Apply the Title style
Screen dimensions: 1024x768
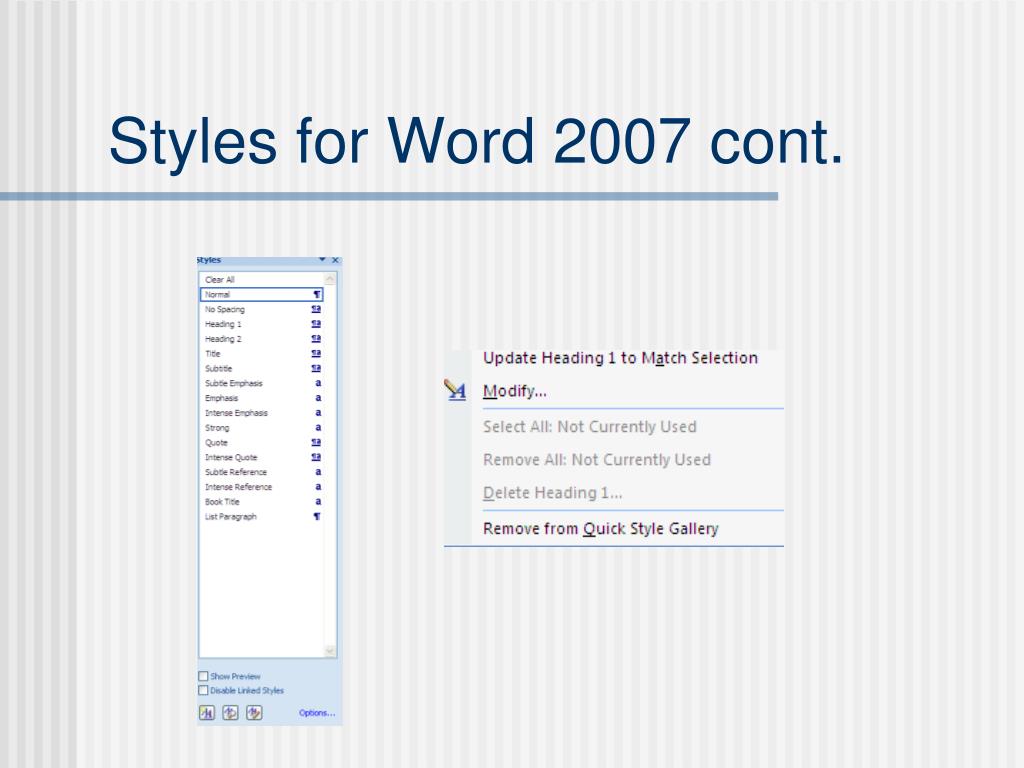[261, 354]
